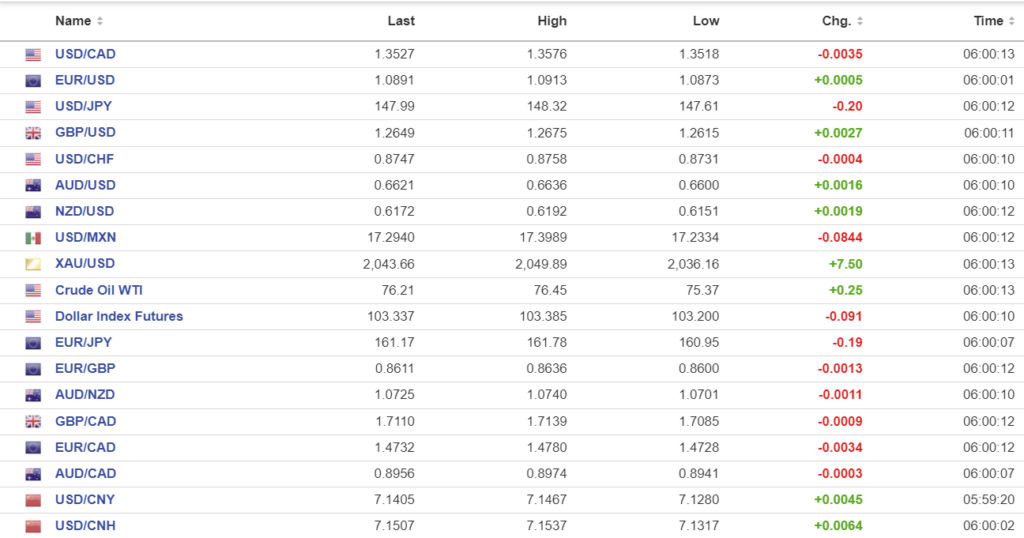This screenshot has width=1024, height=538.
Task: Open the USD/CNH pair page
Action: [x=85, y=525]
